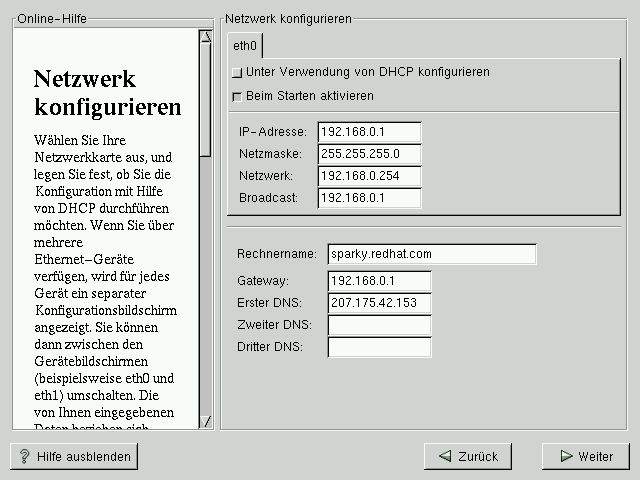The height and width of the screenshot is (480, 640).
Task: Click the Erster DNS field
Action: 379,303
